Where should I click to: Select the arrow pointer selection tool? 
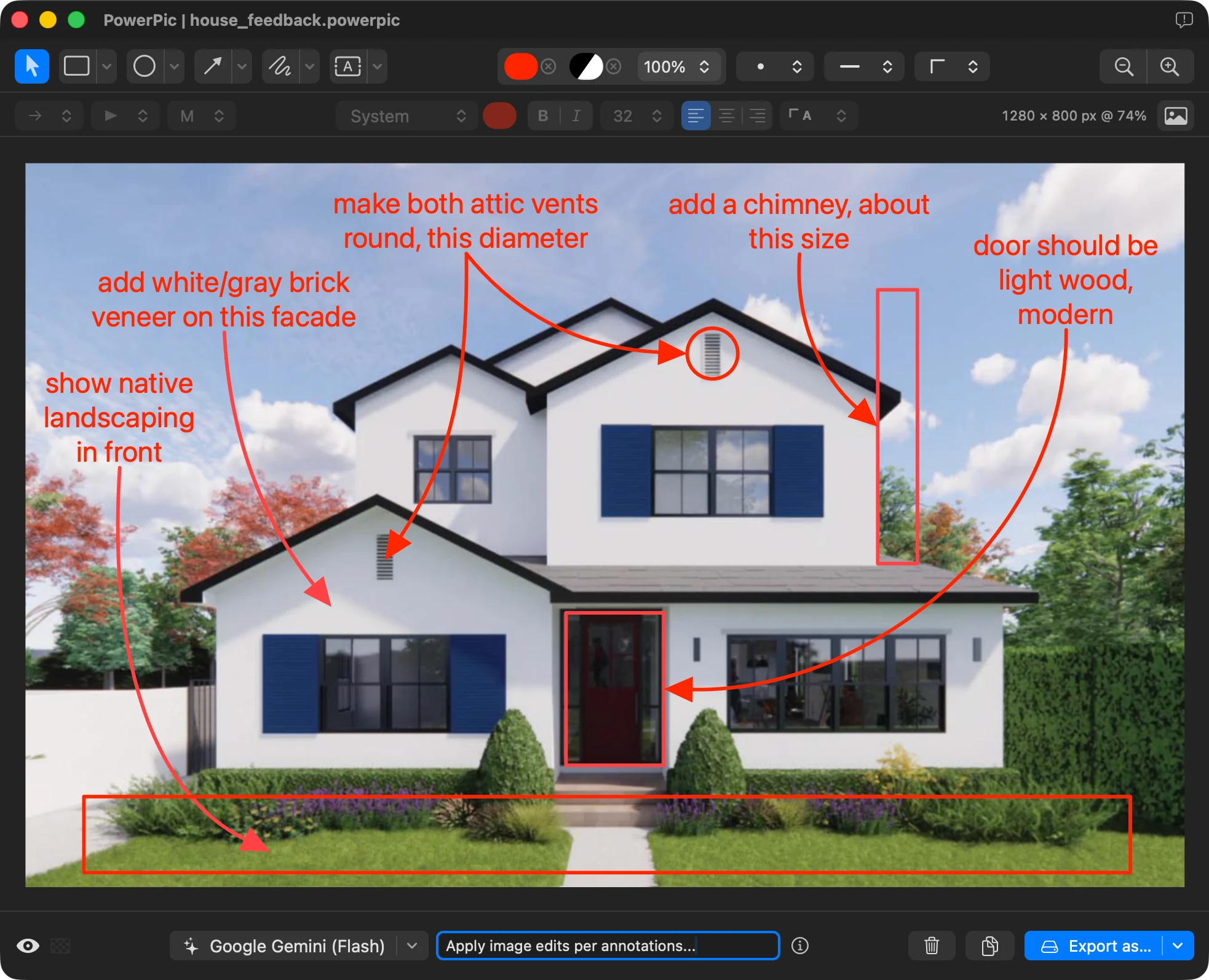tap(32, 66)
